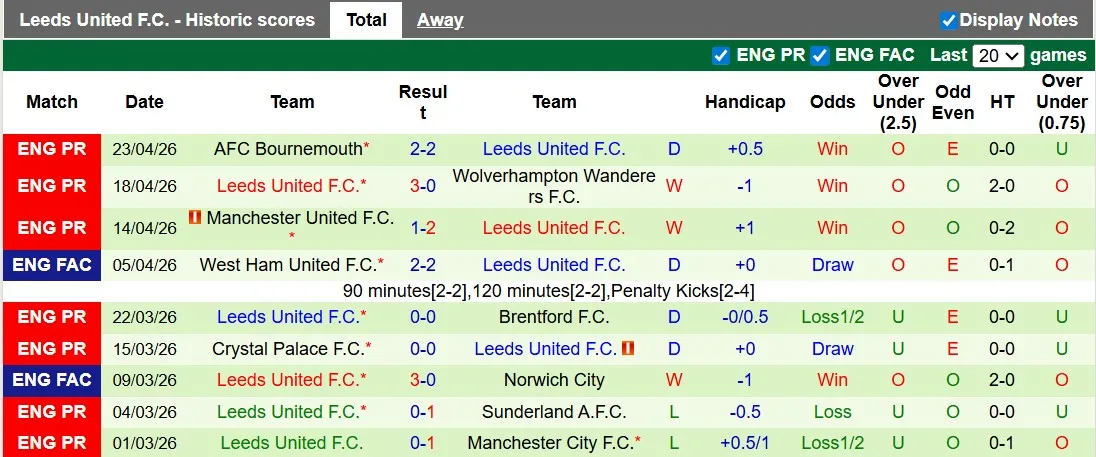1096x457 pixels.
Task: Open AFC Bournemouth team link
Action: (288, 149)
